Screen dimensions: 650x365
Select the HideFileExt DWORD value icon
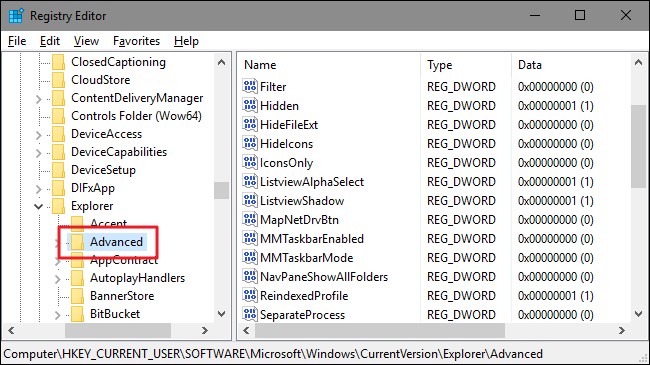point(250,124)
